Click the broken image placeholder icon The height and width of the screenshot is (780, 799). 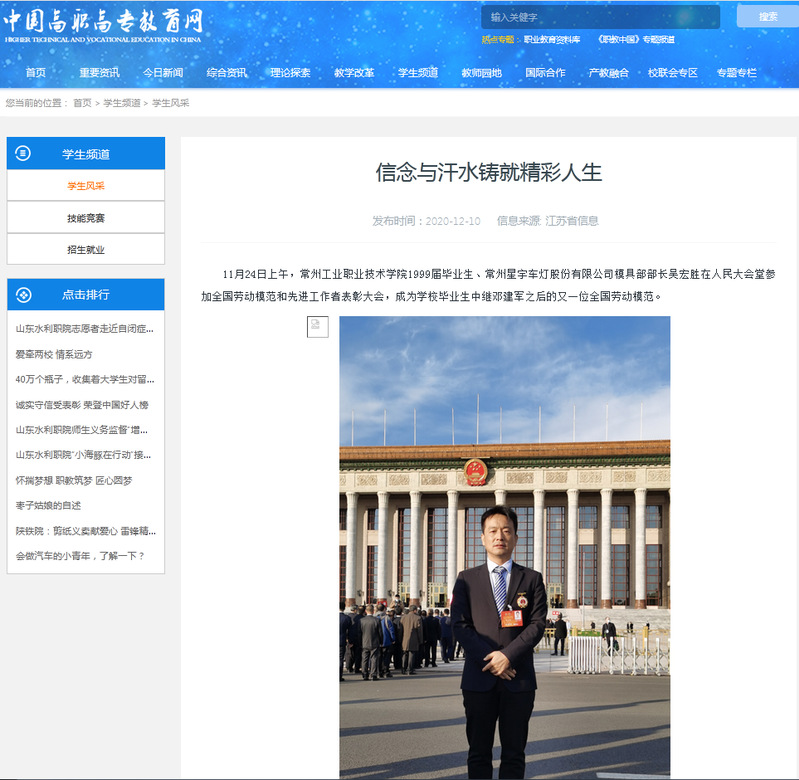point(317,326)
